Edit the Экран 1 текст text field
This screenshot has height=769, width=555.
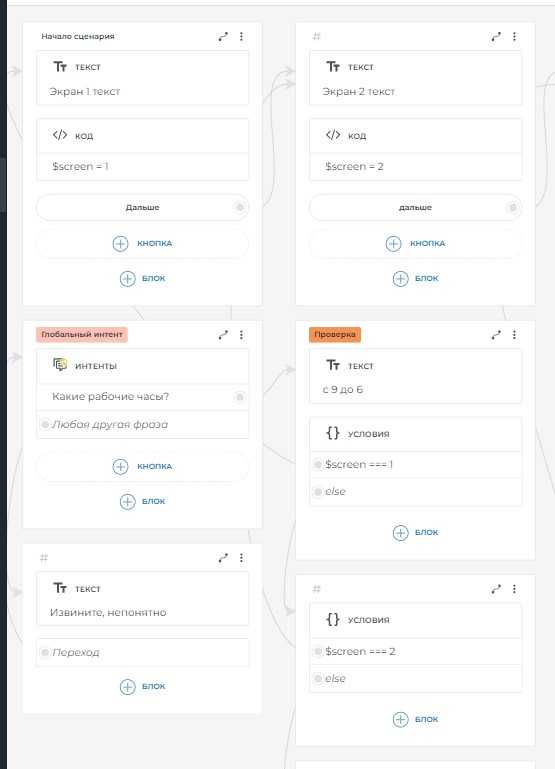pyautogui.click(x=142, y=91)
